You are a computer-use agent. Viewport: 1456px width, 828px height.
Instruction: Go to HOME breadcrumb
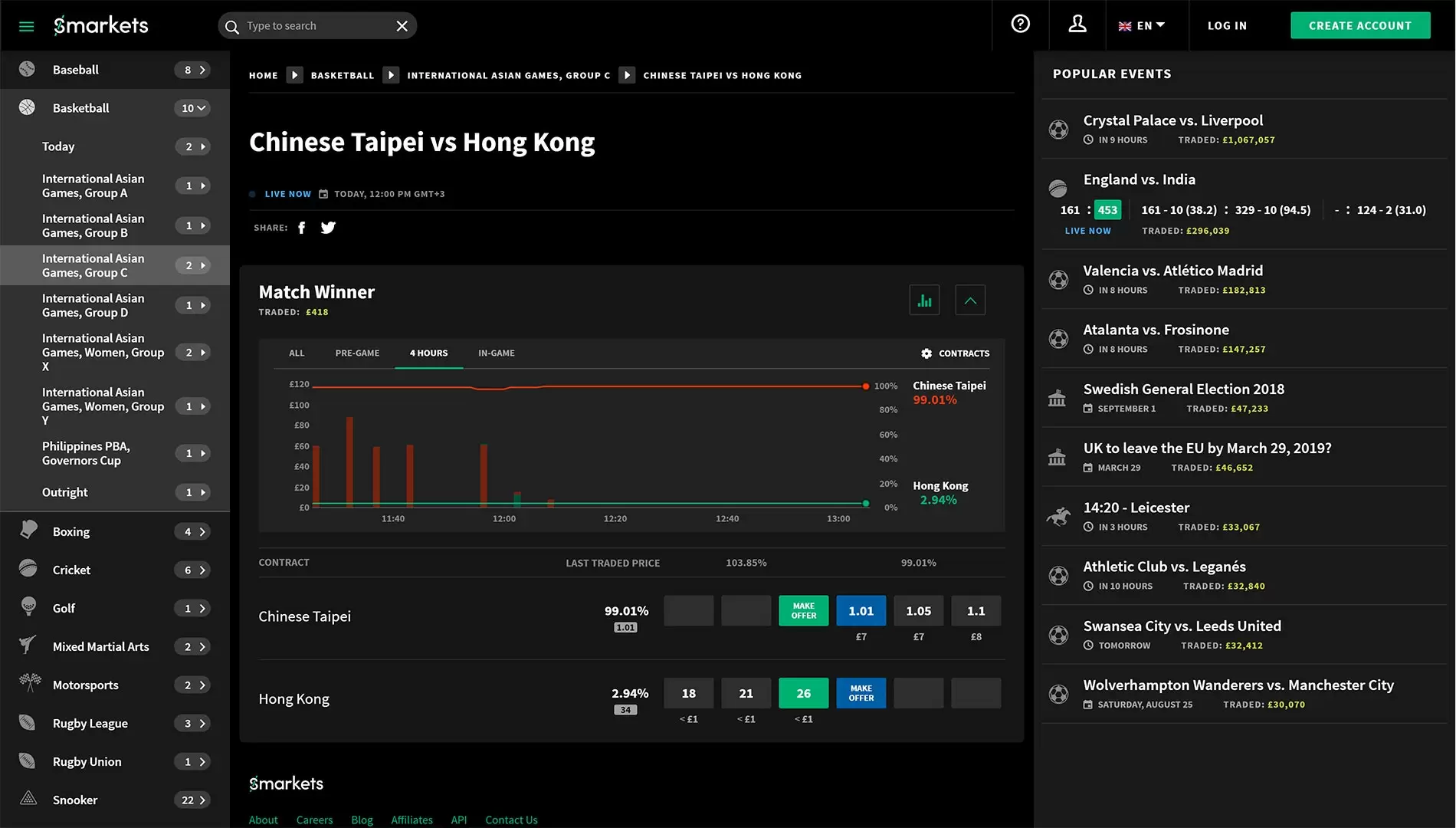pos(263,75)
